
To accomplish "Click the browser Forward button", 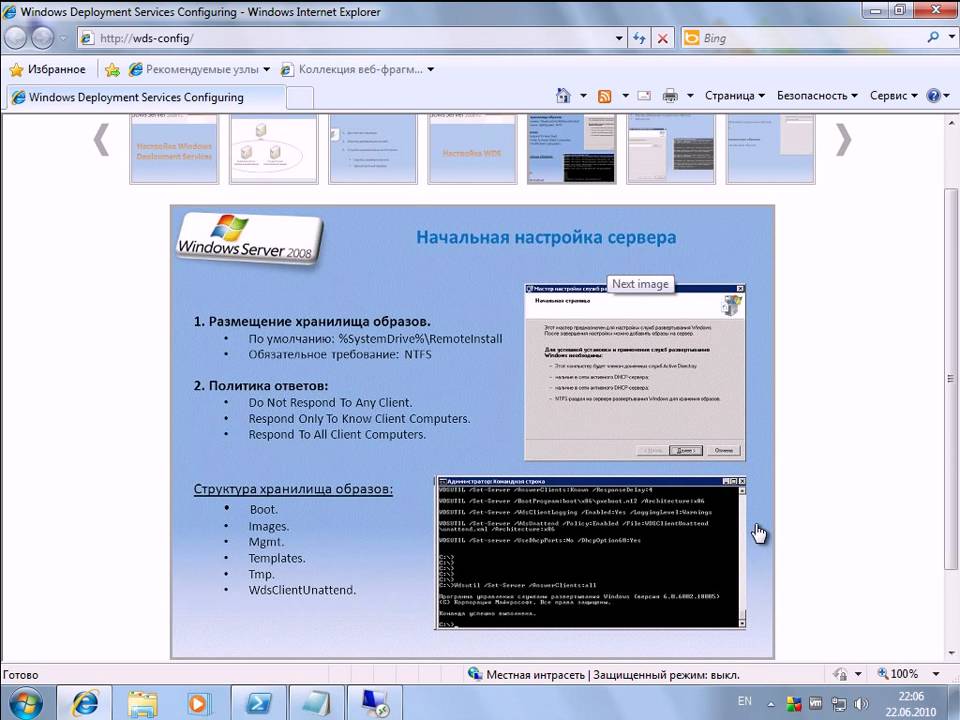I will pyautogui.click(x=42, y=39).
